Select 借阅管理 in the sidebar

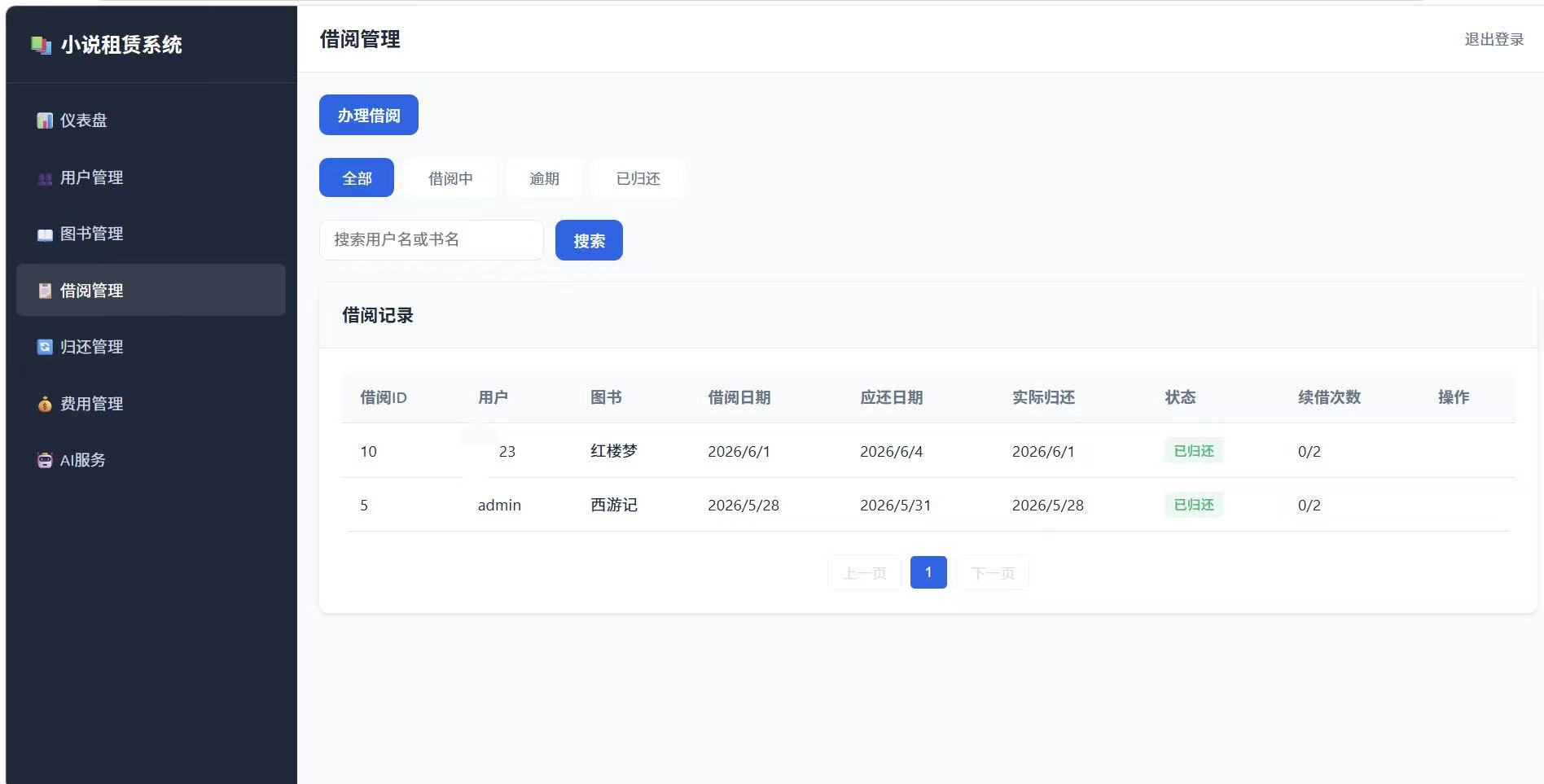coord(151,290)
